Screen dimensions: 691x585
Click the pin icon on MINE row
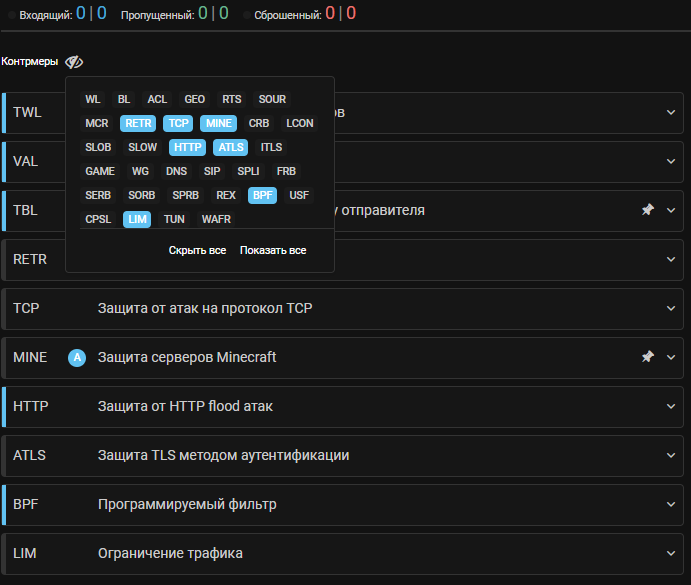coord(647,357)
